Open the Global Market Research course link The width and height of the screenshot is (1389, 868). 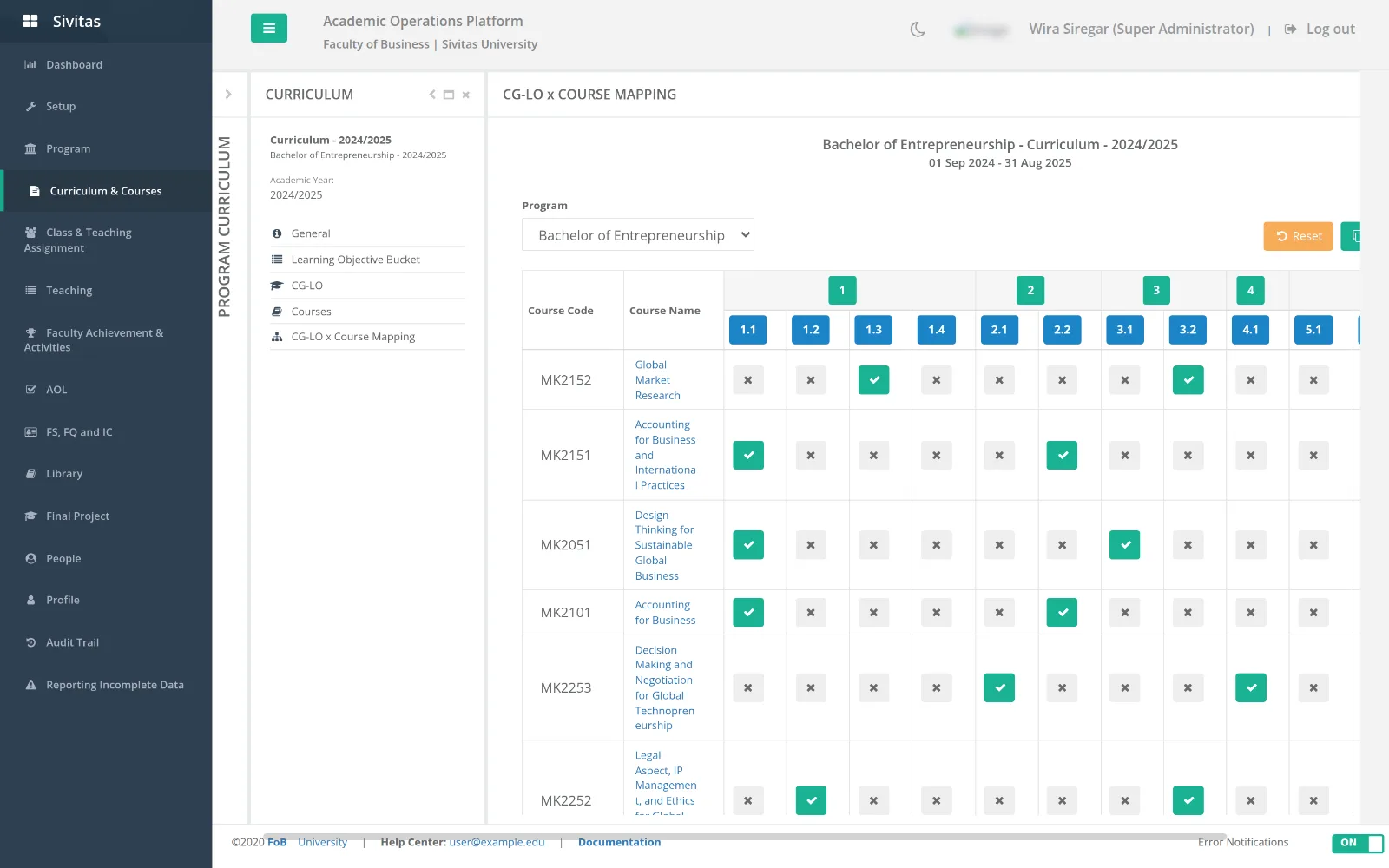[x=657, y=380]
